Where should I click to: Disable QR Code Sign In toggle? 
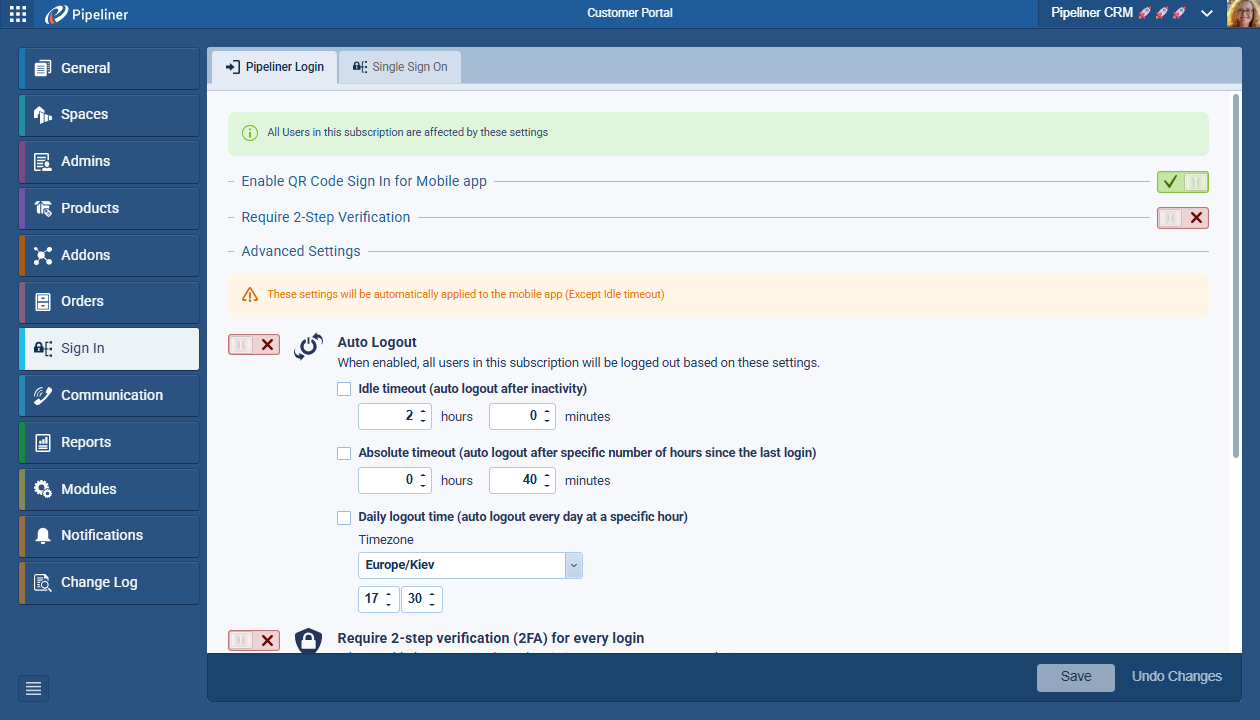tap(1182, 182)
